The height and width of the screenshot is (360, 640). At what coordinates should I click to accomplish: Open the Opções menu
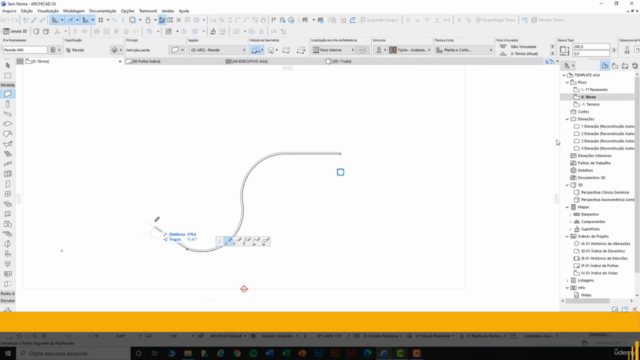point(127,11)
